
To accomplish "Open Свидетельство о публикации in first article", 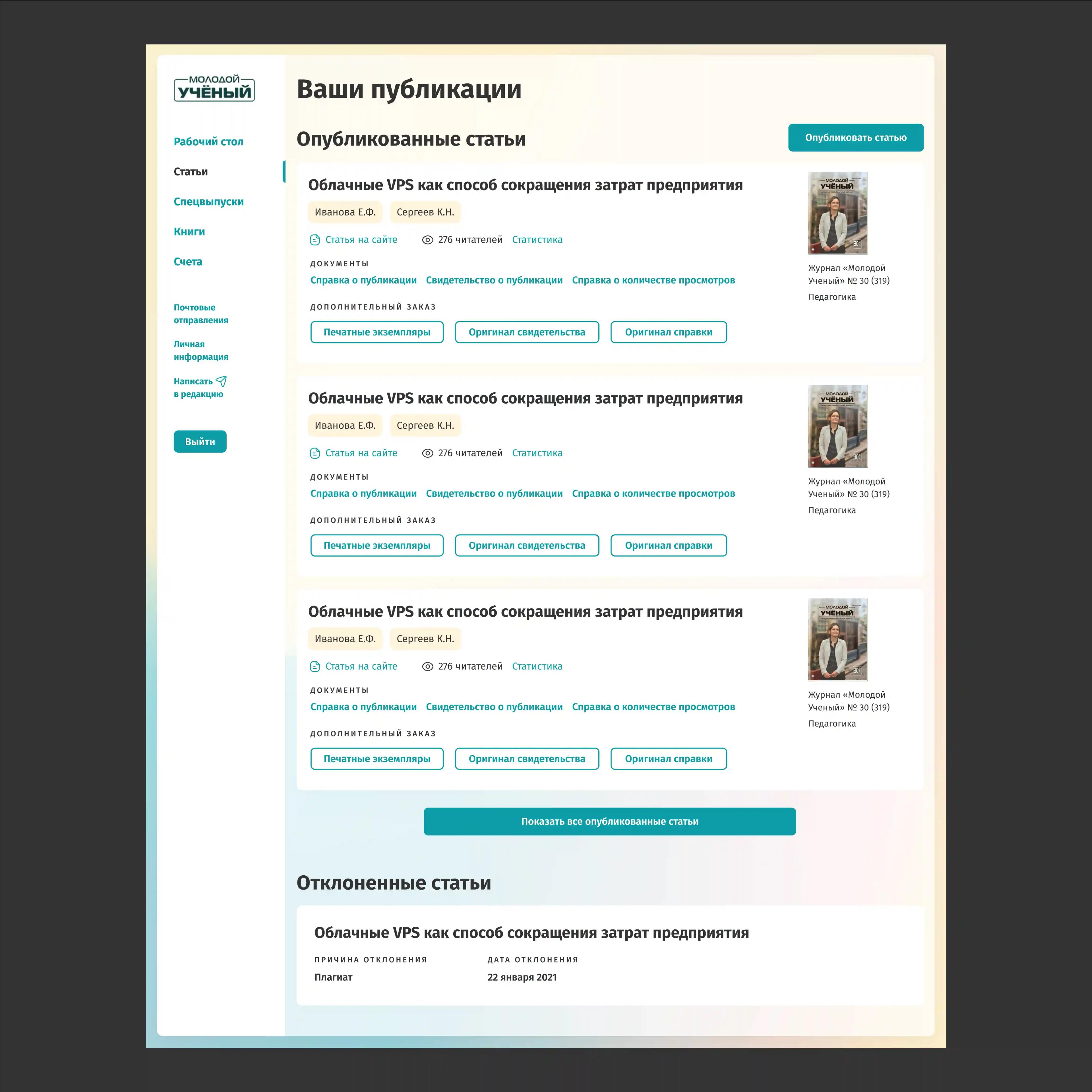I will pos(494,280).
